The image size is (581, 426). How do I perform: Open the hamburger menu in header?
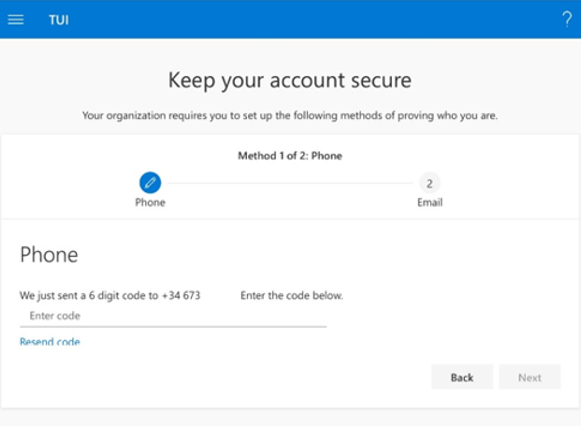click(x=16, y=20)
